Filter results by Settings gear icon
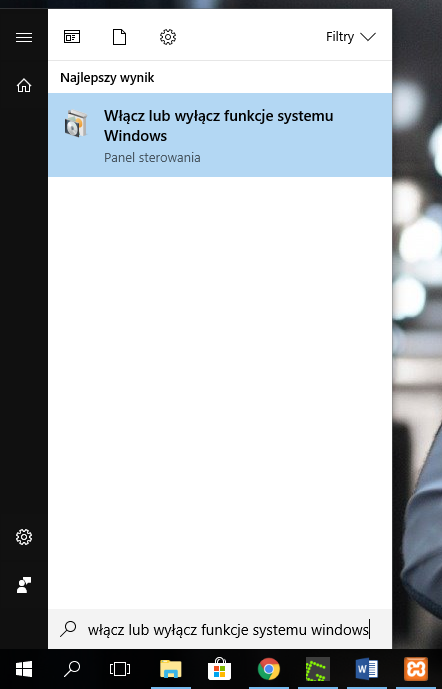 pos(168,37)
